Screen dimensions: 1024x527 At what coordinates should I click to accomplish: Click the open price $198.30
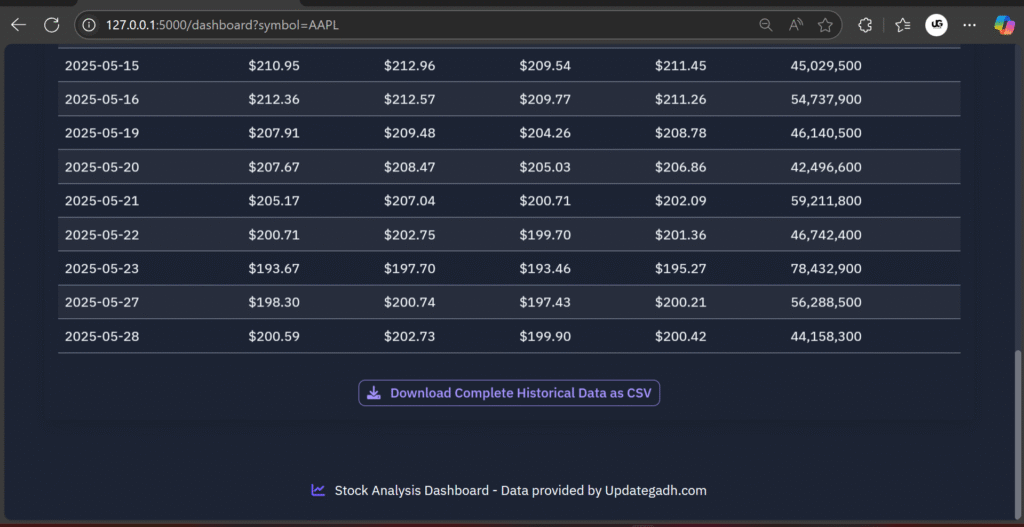[274, 303]
